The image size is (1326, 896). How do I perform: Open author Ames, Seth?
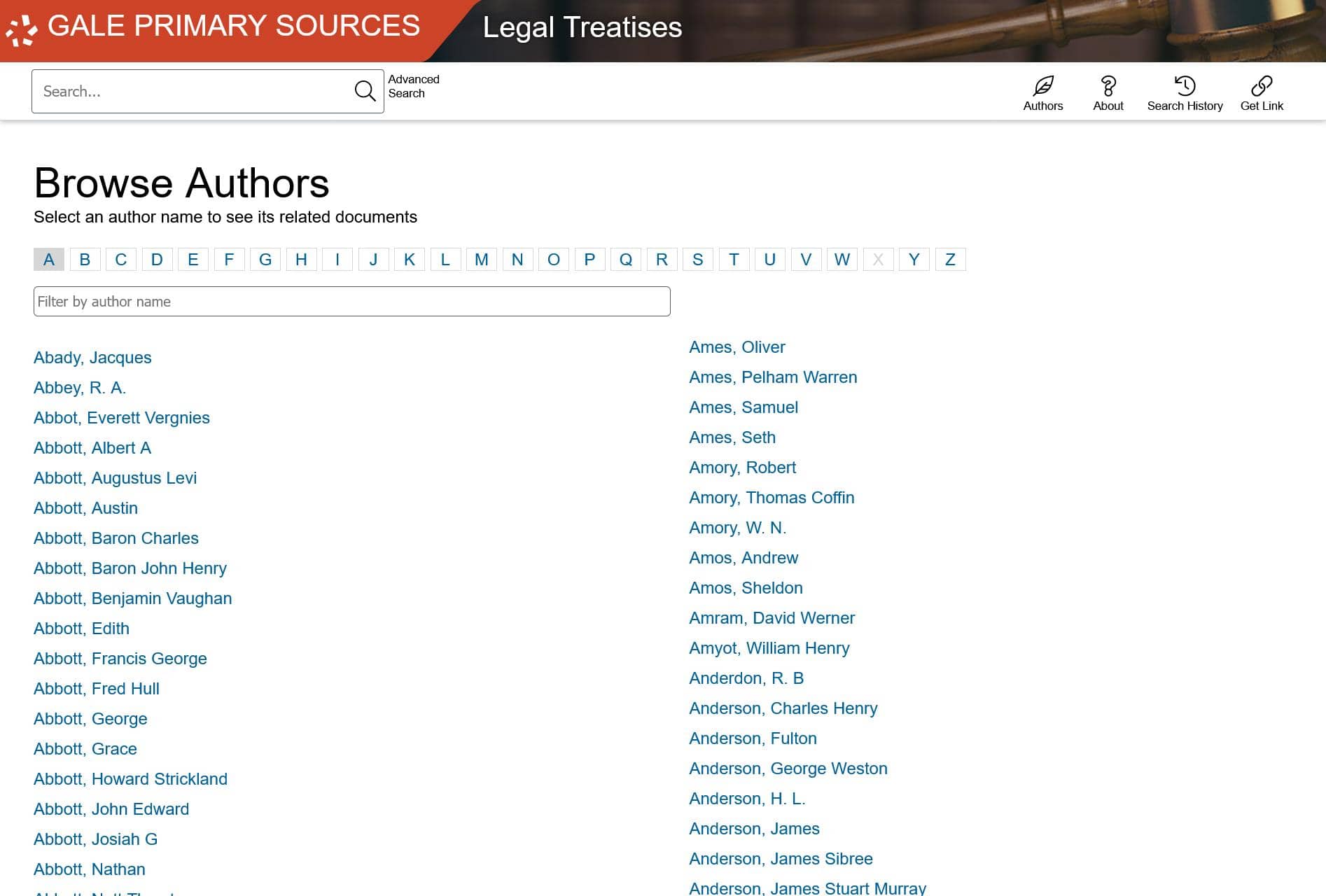(732, 437)
